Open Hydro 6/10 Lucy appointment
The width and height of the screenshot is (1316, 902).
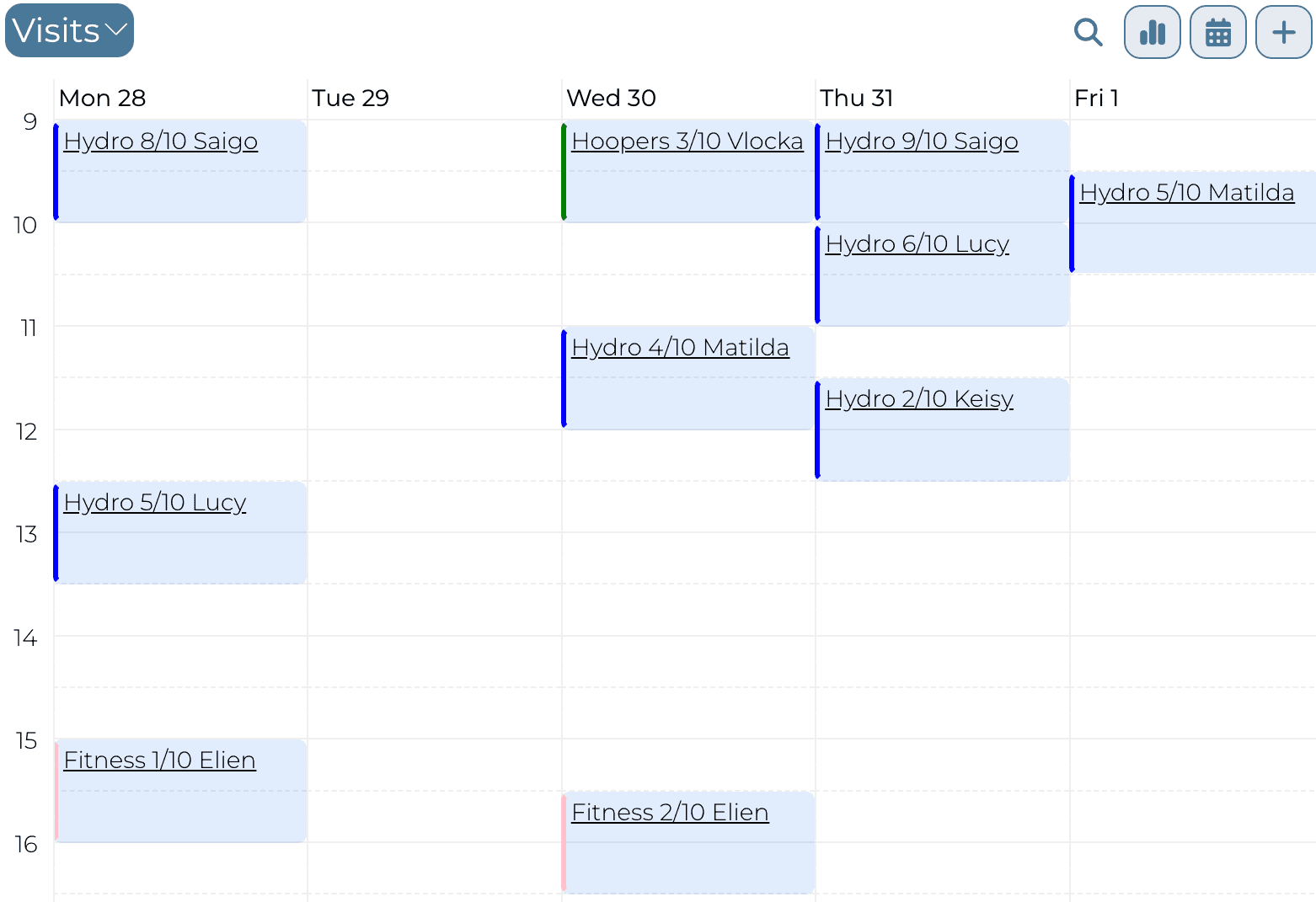[917, 243]
